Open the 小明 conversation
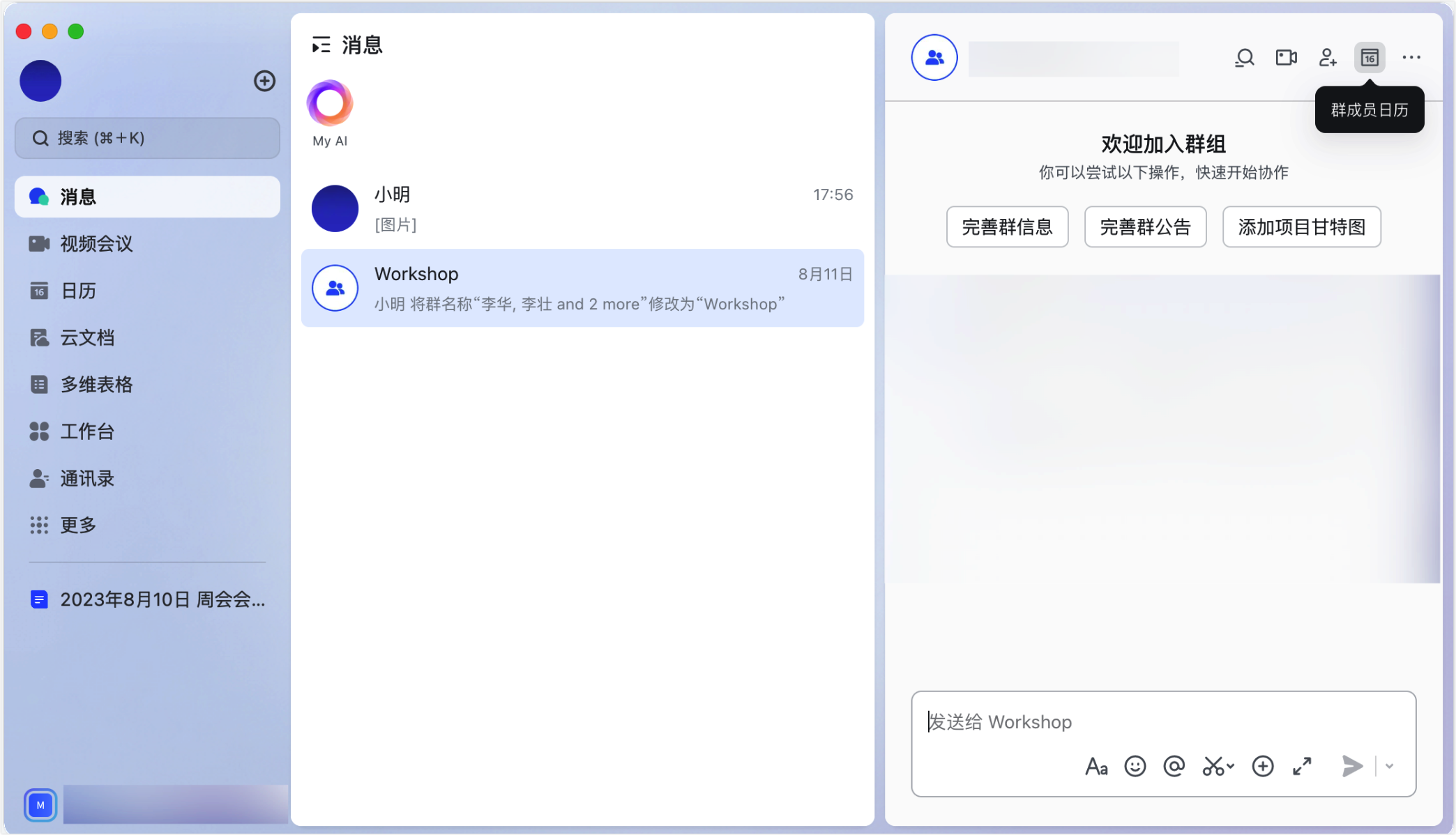This screenshot has width=1456, height=835. coord(582,209)
